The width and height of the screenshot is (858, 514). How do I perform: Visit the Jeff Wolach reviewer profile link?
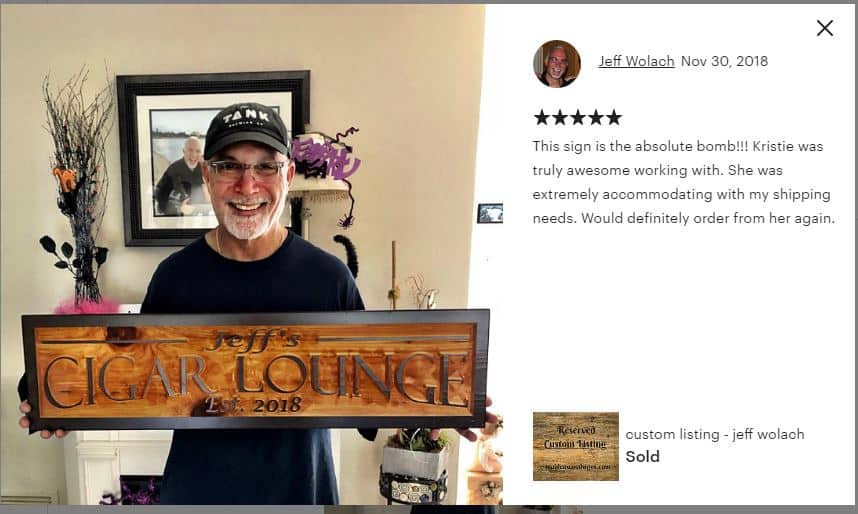pyautogui.click(x=636, y=61)
